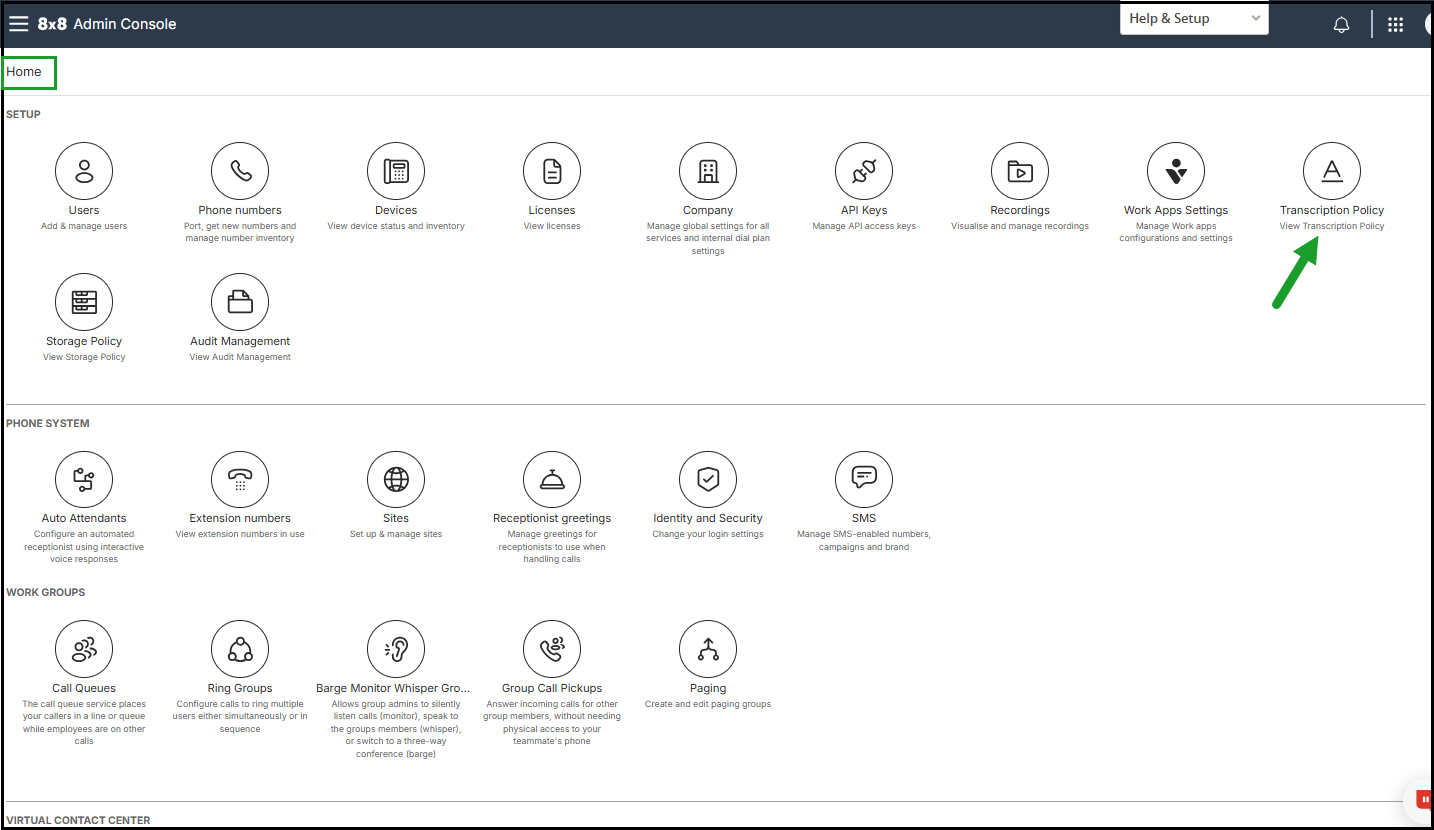Click 'Set up & manage sites' text

click(x=396, y=534)
